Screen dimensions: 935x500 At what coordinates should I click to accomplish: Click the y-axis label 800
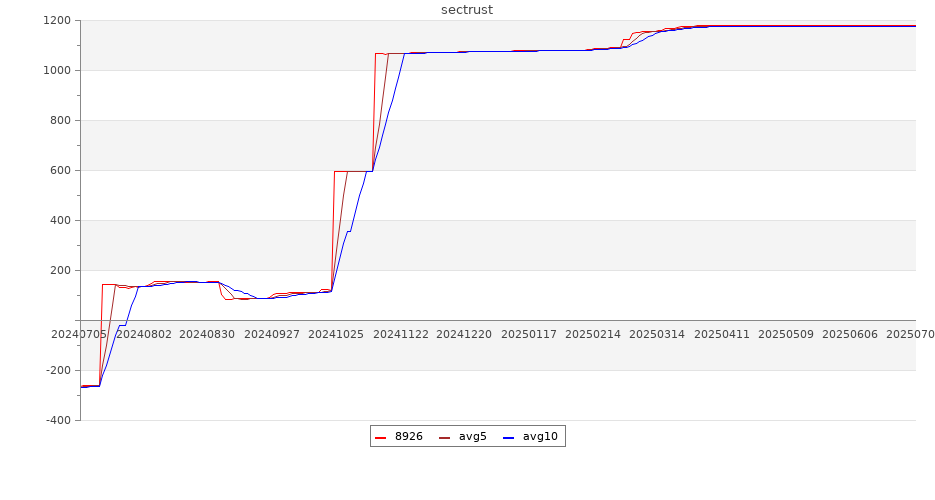60,120
